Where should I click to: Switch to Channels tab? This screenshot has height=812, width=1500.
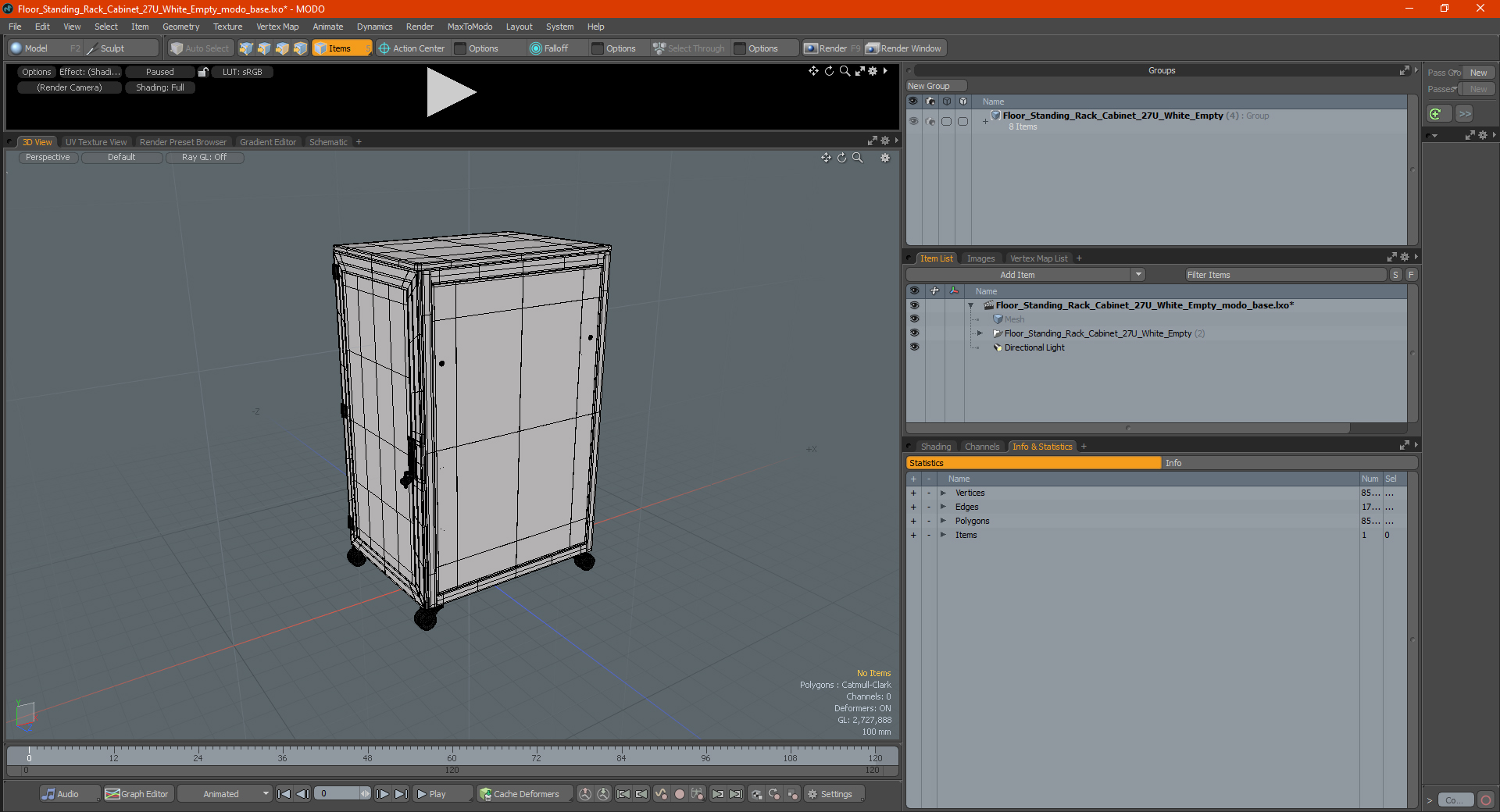point(982,447)
